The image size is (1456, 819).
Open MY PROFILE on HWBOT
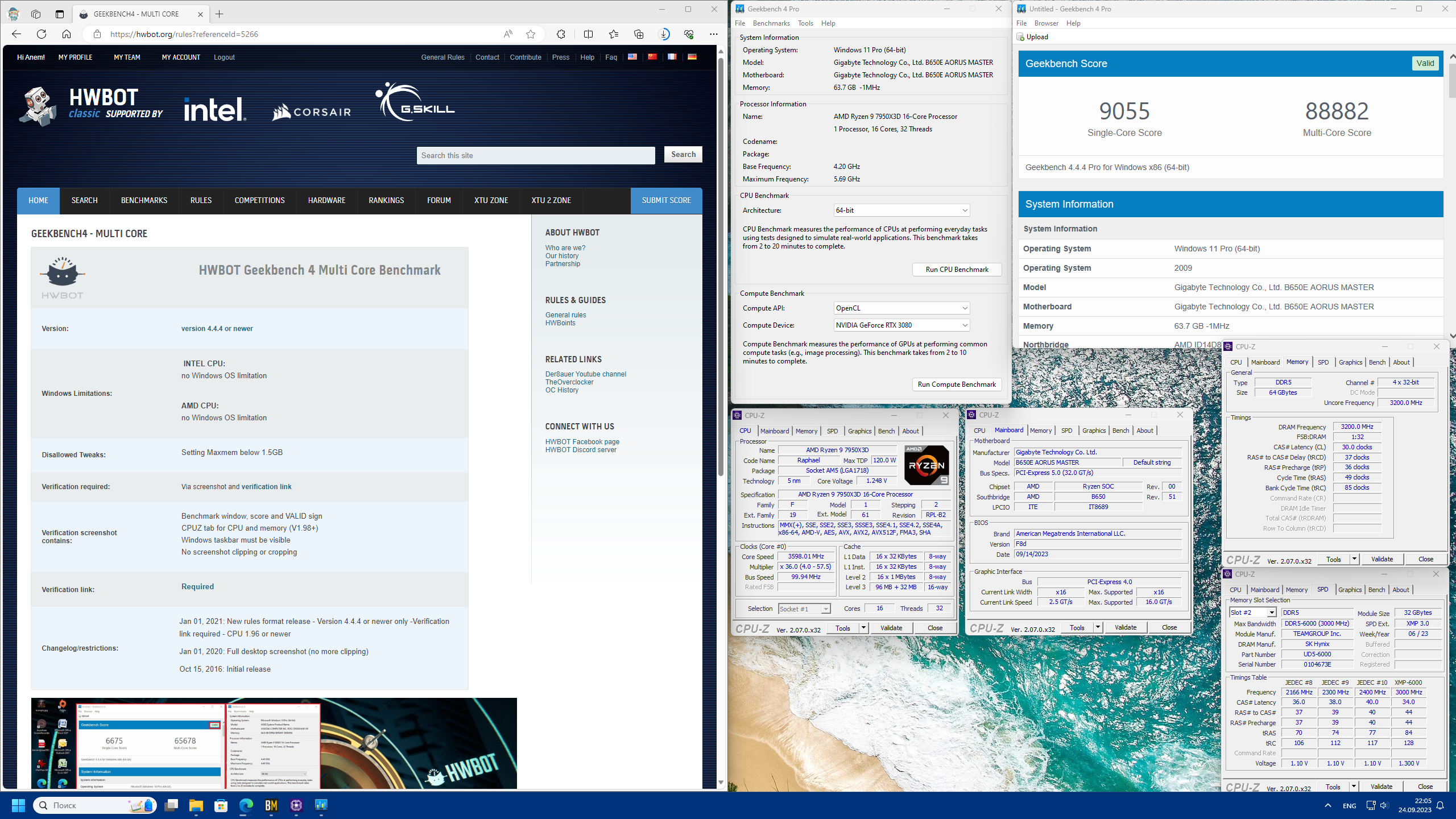coord(75,57)
